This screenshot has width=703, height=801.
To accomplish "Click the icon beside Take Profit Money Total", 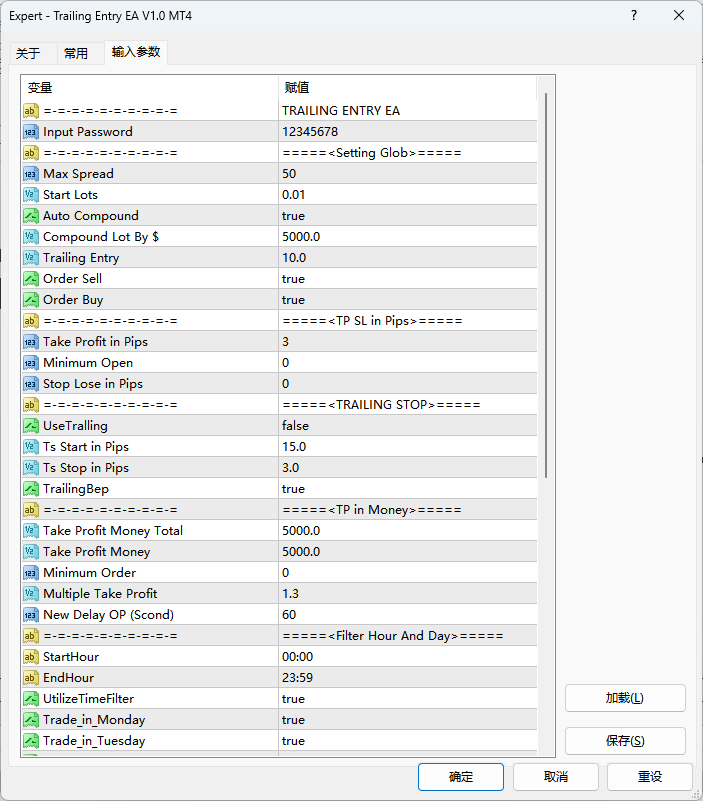I will 30,531.
